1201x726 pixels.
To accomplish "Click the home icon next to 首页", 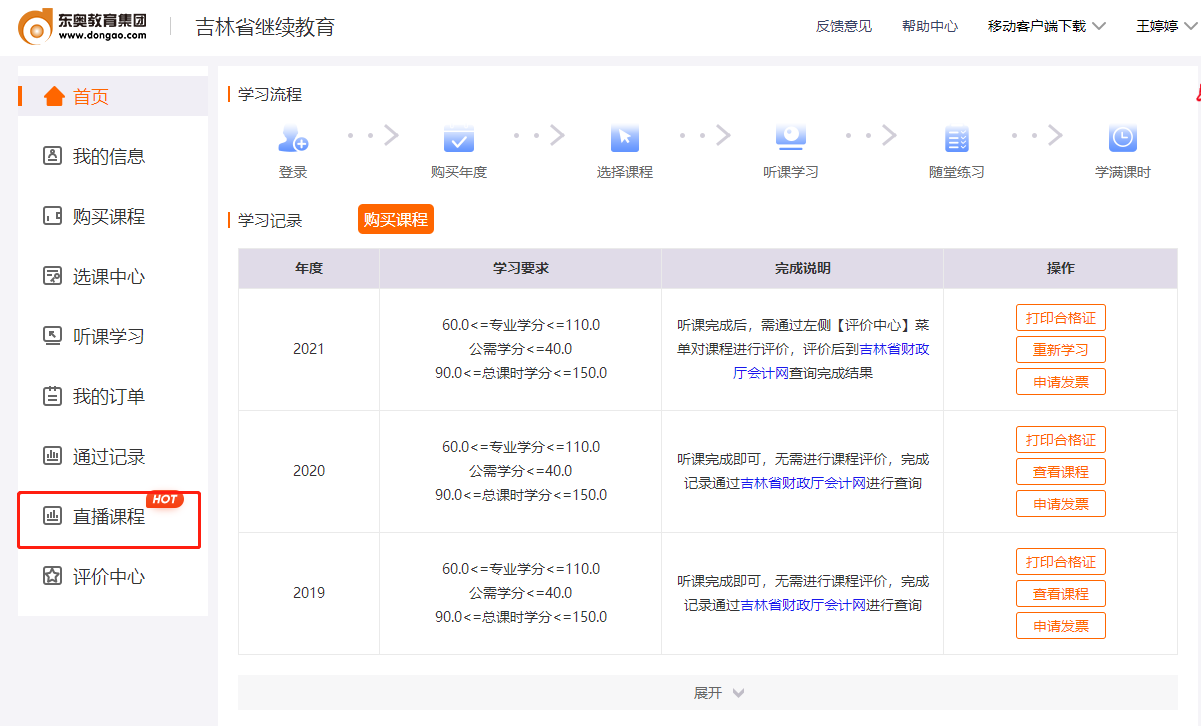I will click(54, 96).
